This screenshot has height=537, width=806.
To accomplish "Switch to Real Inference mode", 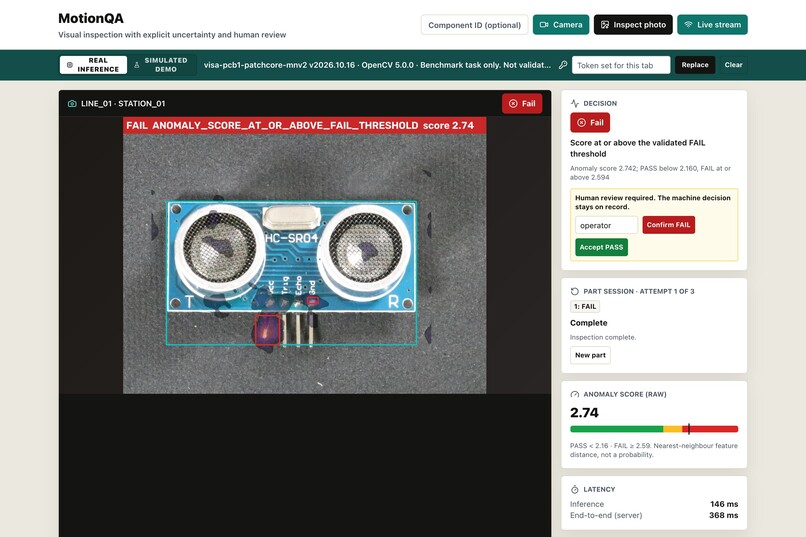I will (93, 65).
